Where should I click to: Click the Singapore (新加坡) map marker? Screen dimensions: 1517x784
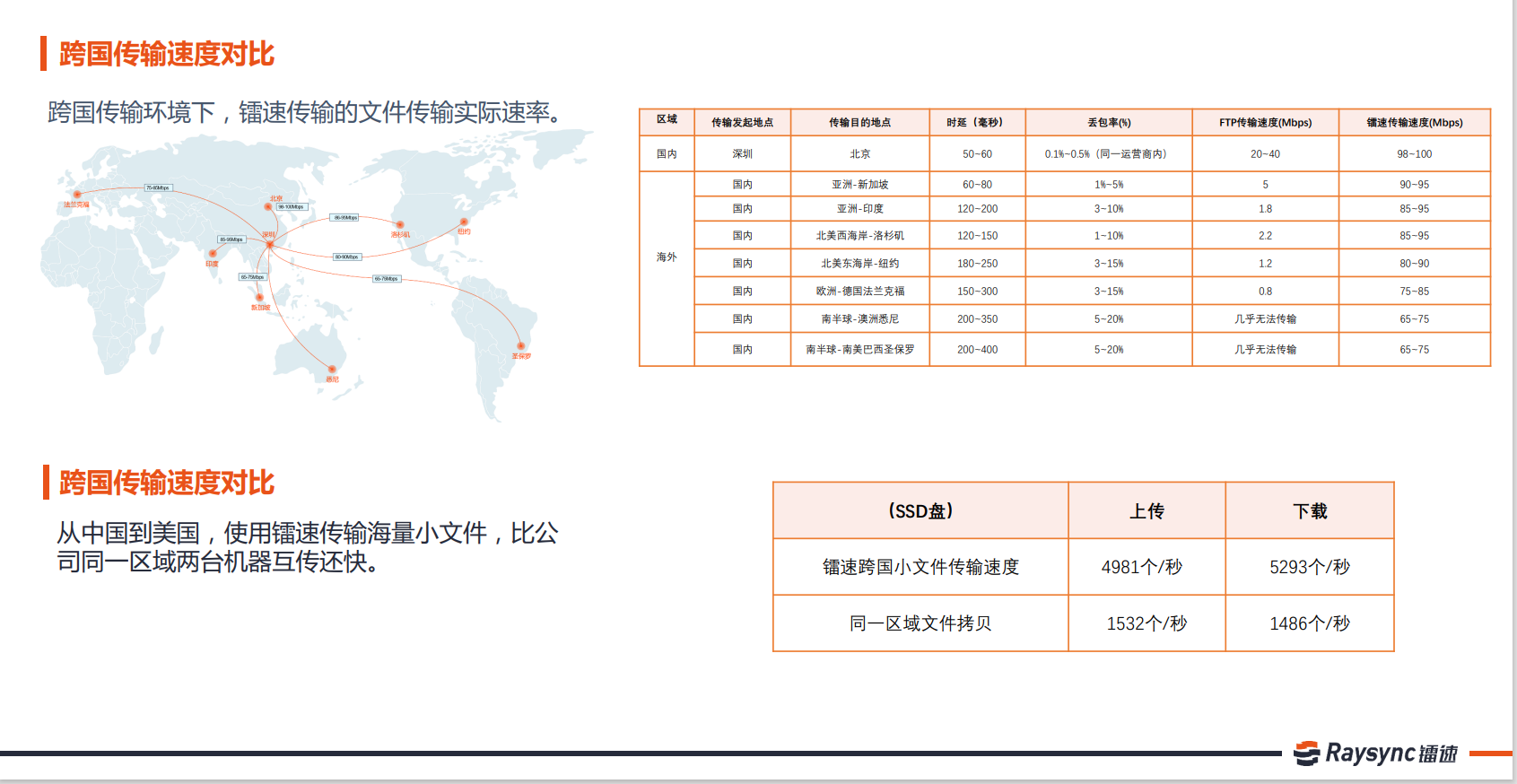click(259, 297)
